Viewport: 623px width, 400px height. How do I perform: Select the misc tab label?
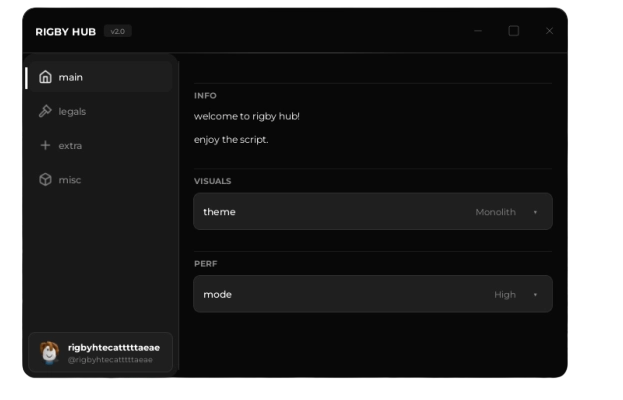(70, 180)
